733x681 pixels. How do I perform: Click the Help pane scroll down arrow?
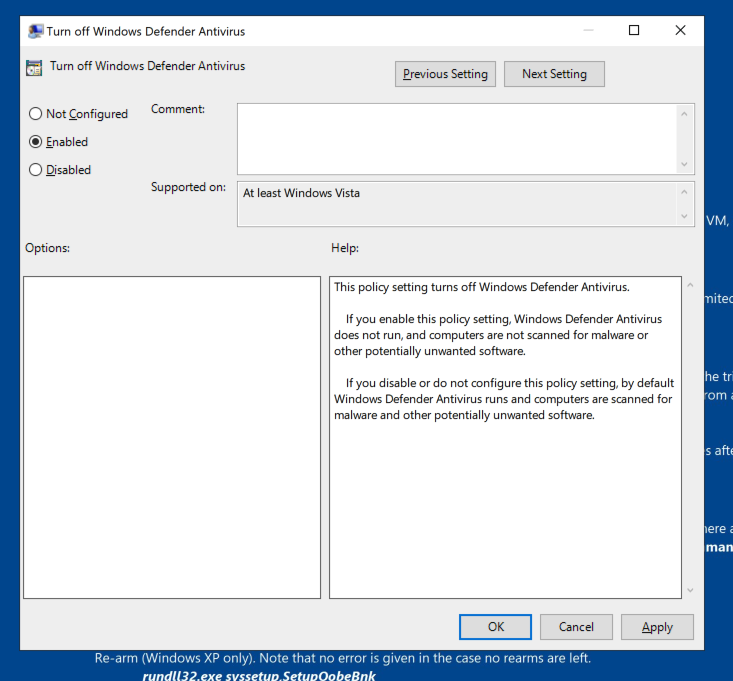[x=690, y=590]
